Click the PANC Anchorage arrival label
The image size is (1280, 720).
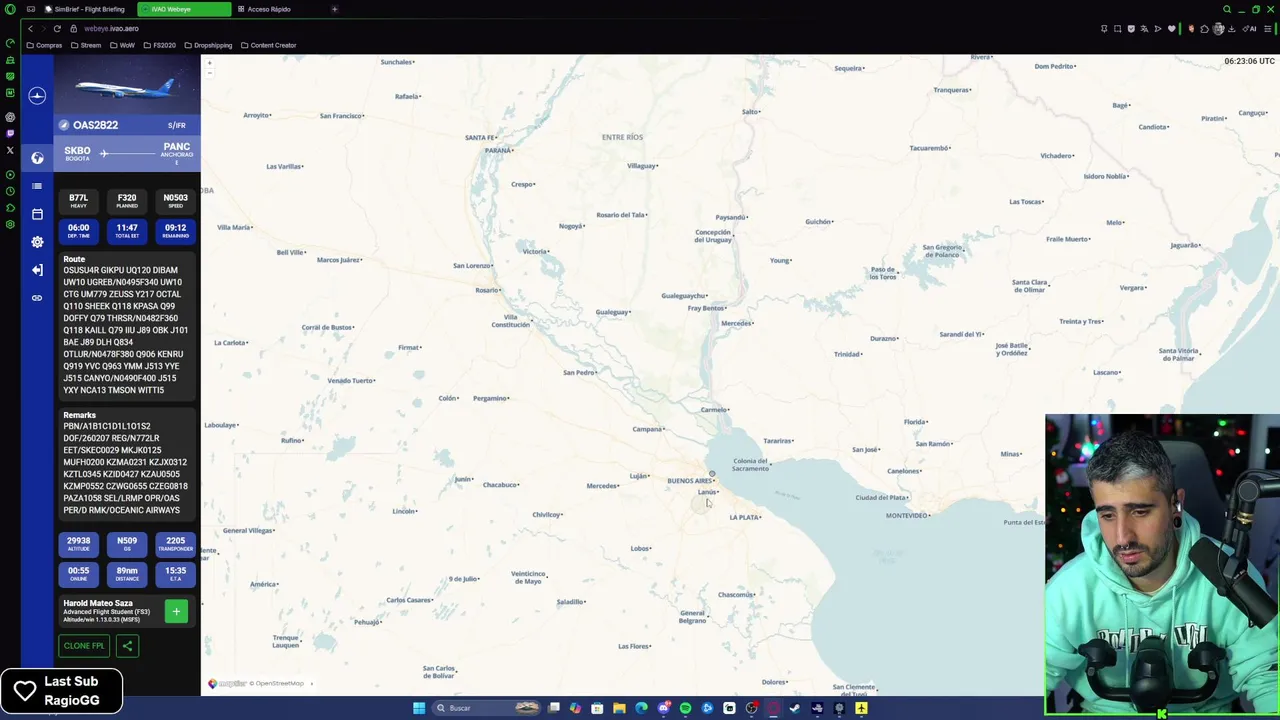pos(177,152)
